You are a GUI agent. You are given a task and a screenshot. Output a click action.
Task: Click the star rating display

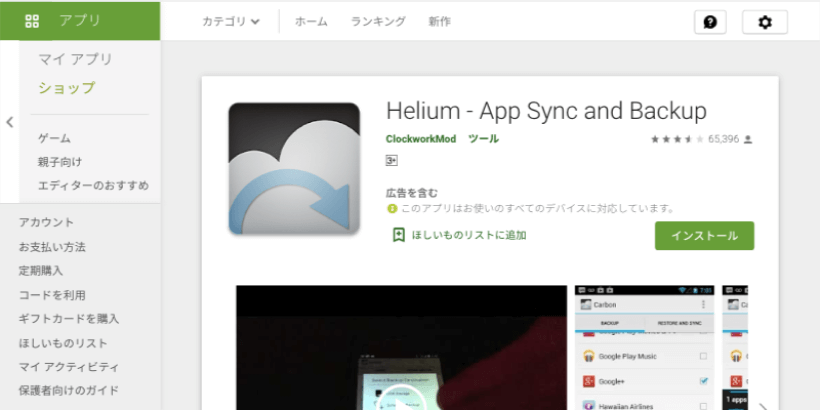677,139
